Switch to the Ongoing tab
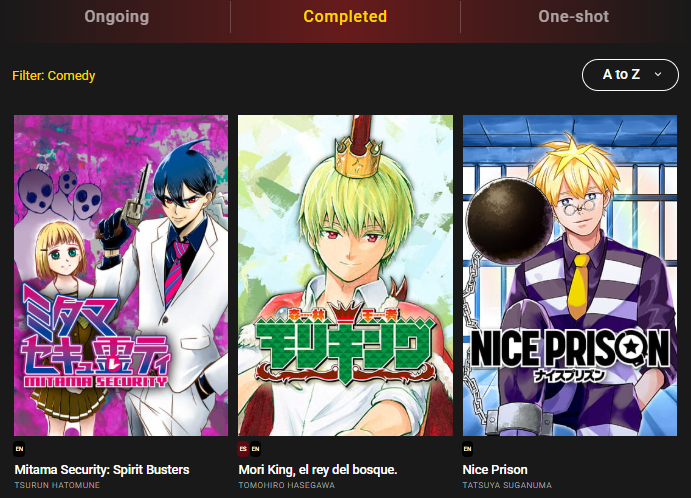Image resolution: width=691 pixels, height=498 pixels. [x=116, y=17]
